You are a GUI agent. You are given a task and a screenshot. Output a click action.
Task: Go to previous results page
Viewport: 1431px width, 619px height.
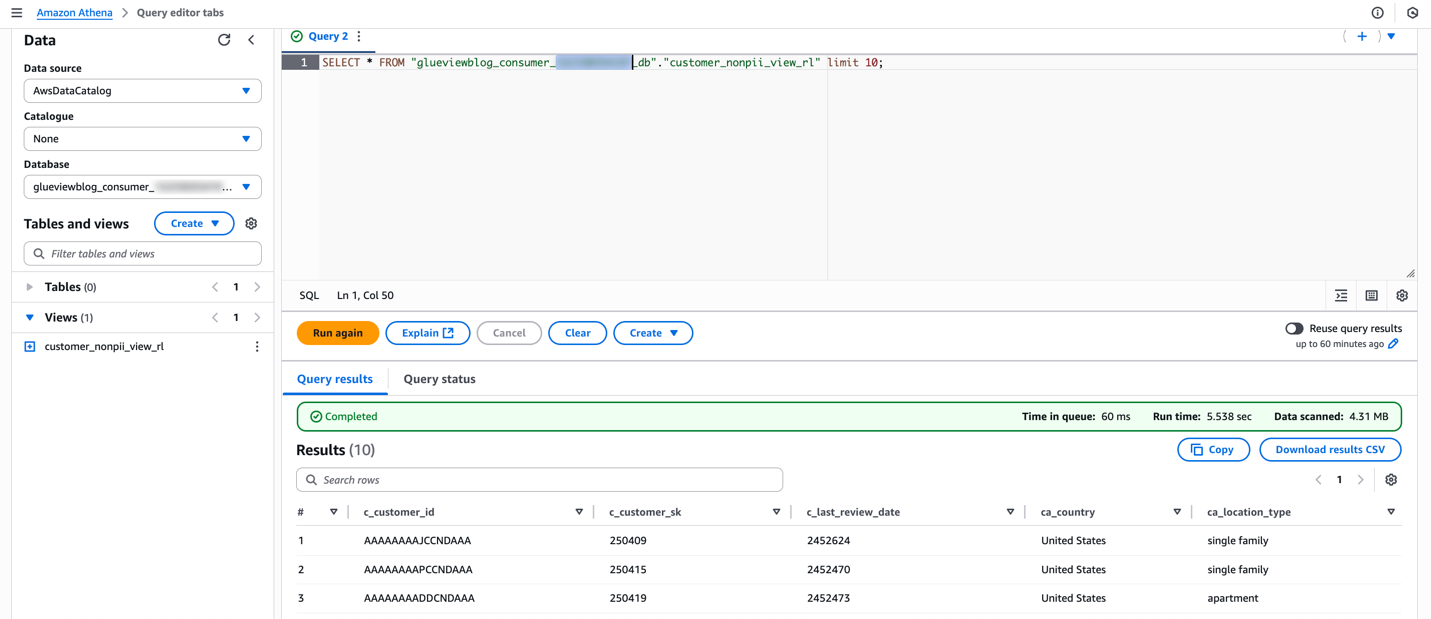1318,480
